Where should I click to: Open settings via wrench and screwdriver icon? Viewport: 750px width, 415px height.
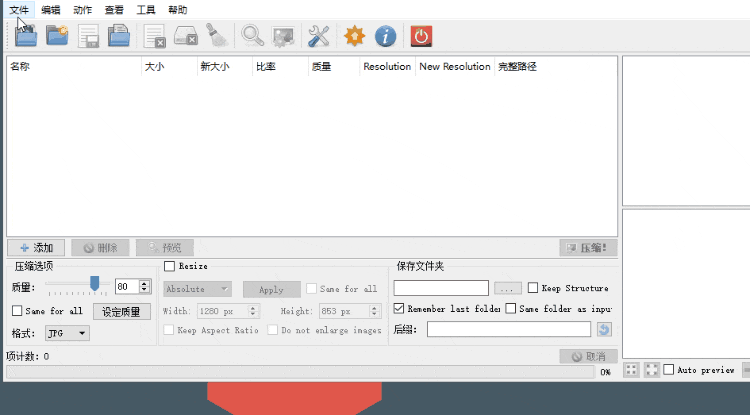click(319, 36)
